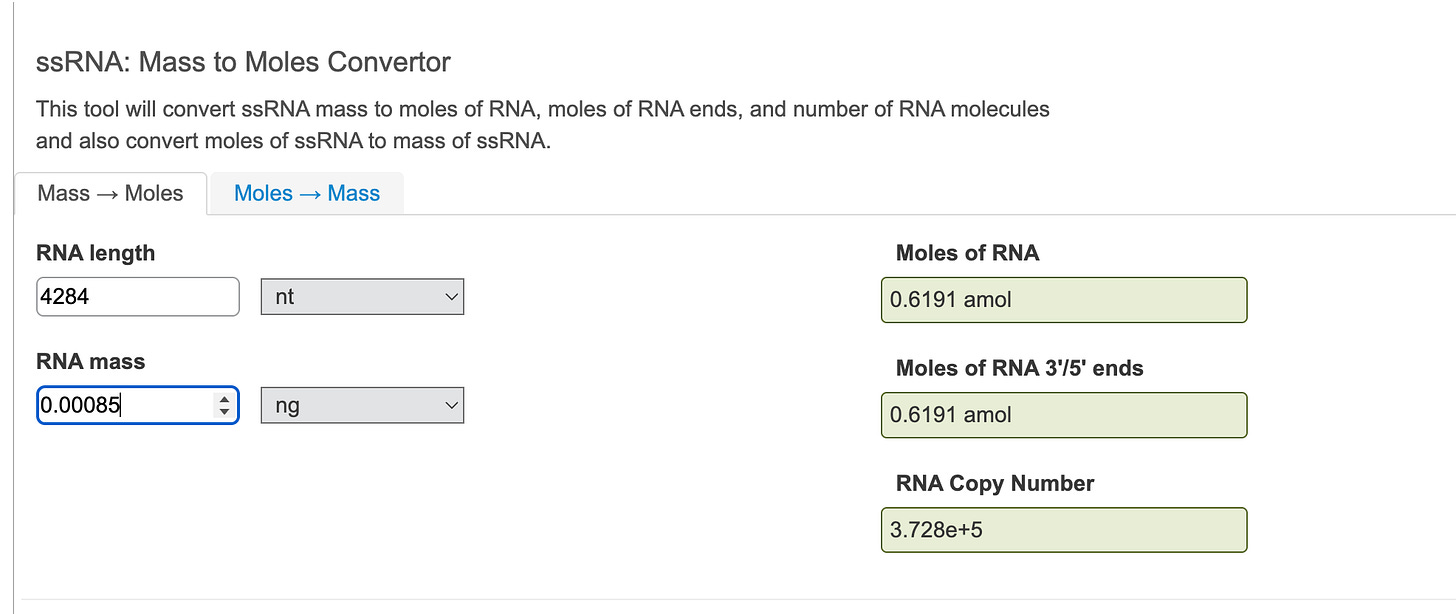1456x614 pixels.
Task: Click the Moles of RNA result box
Action: 1063,300
